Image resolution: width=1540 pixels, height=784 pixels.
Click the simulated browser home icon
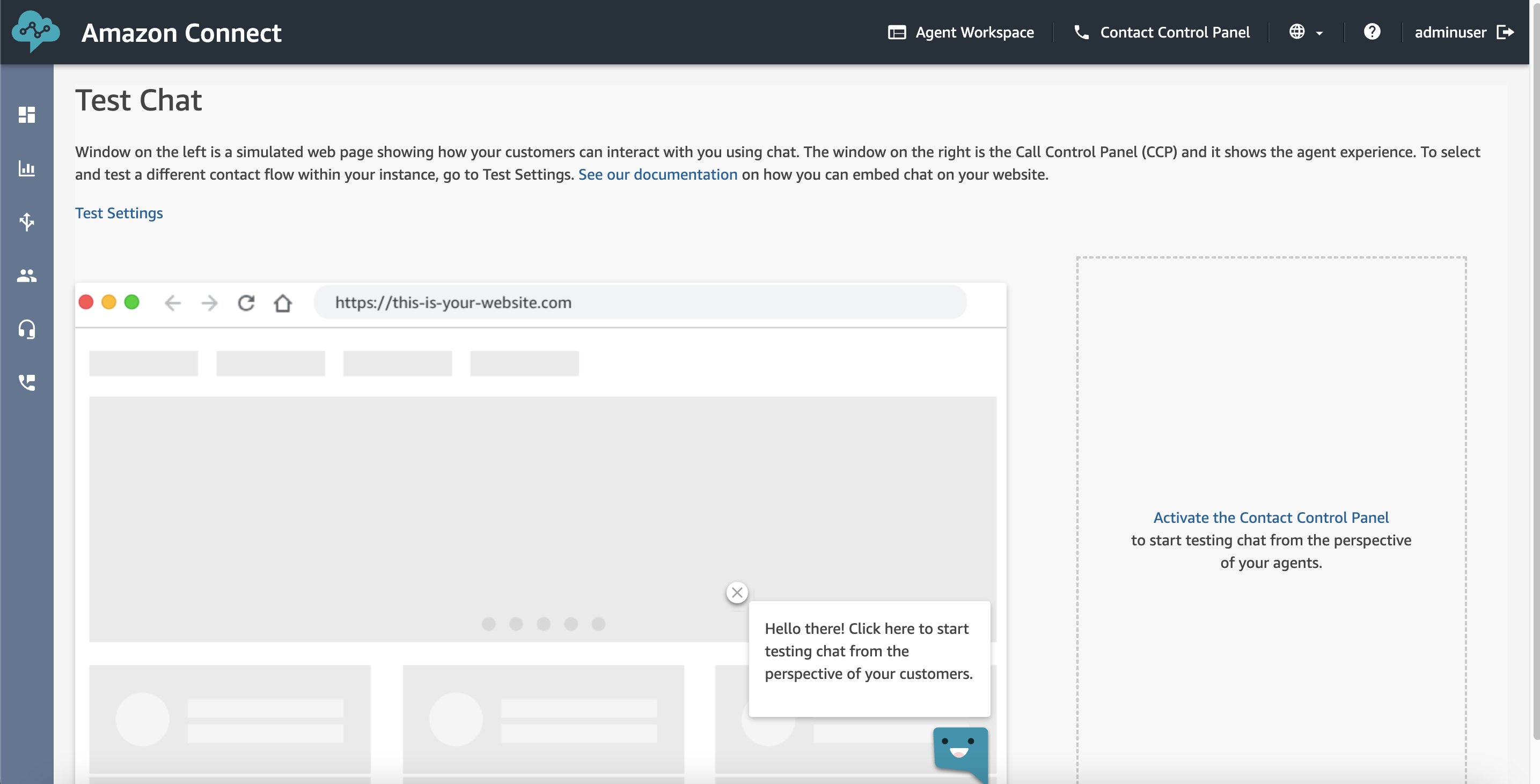pyautogui.click(x=283, y=303)
